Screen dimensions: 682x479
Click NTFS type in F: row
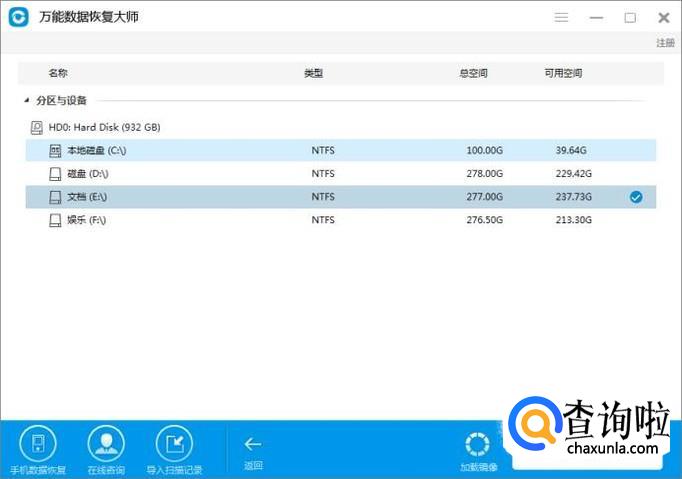(323, 220)
